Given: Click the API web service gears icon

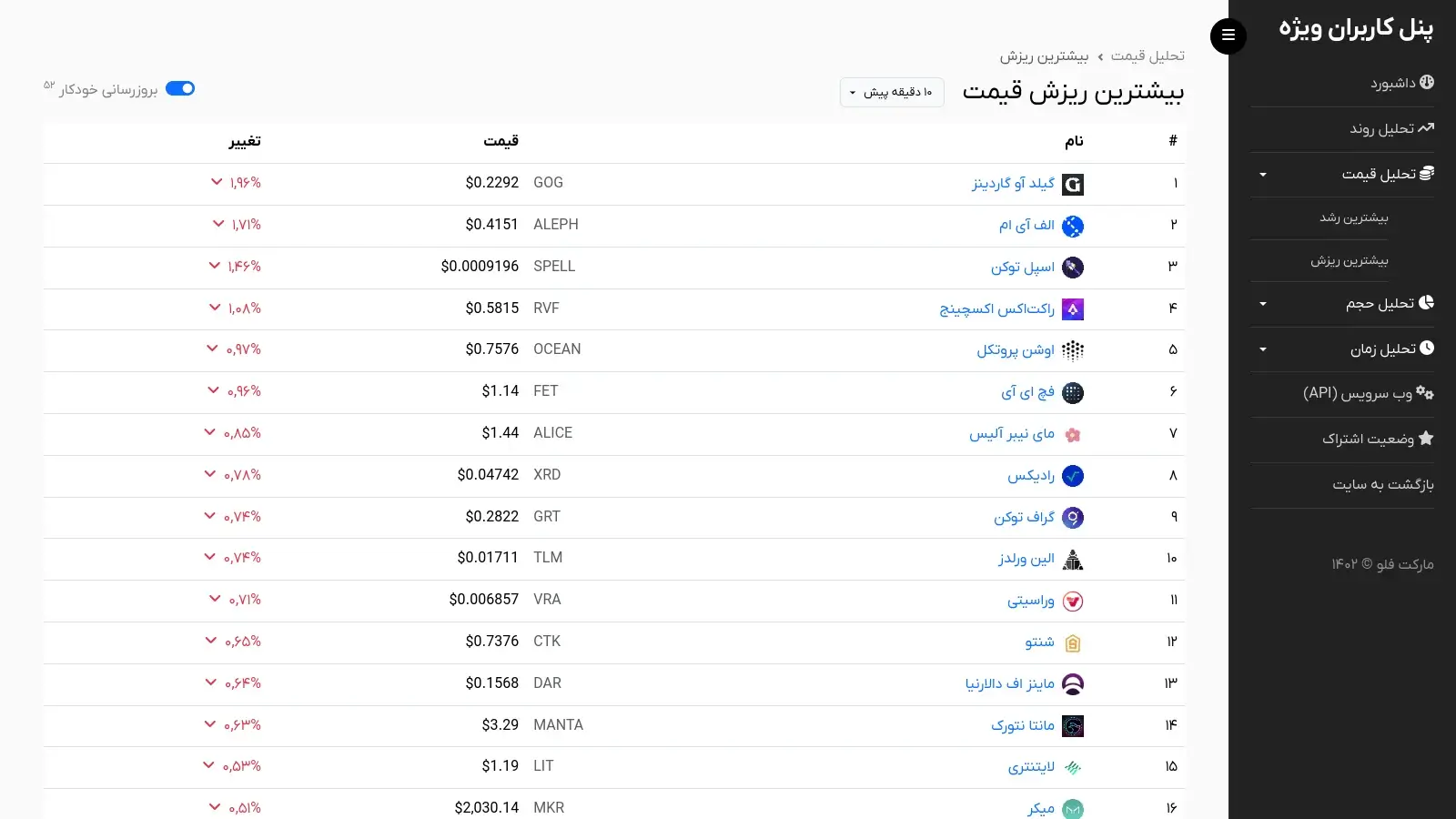Looking at the screenshot, I should [1425, 393].
